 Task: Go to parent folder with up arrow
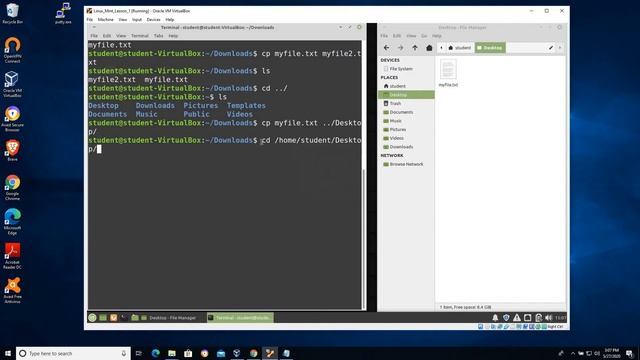pyautogui.click(x=415, y=48)
